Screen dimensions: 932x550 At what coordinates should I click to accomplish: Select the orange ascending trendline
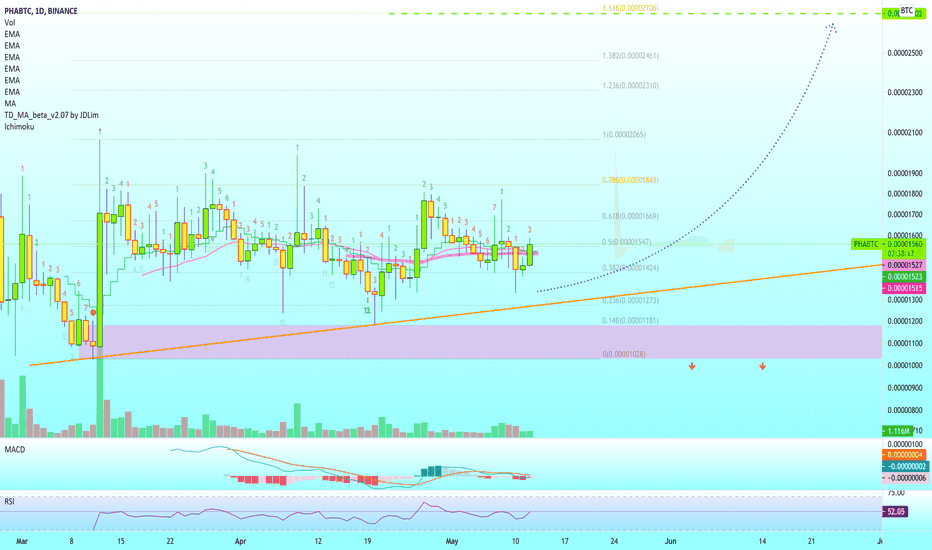(456, 315)
